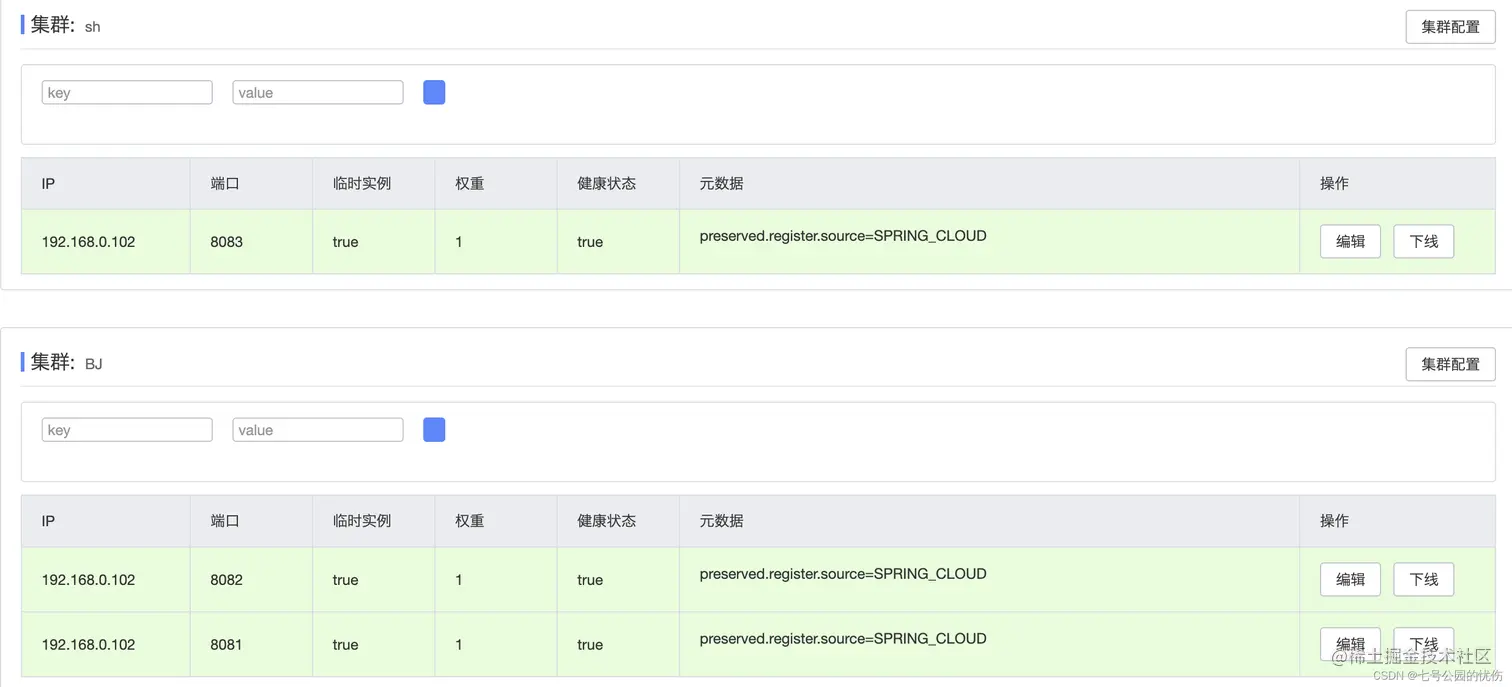Image resolution: width=1512 pixels, height=687 pixels.
Task: Click the 权重 column header in BJ table
Action: [470, 521]
